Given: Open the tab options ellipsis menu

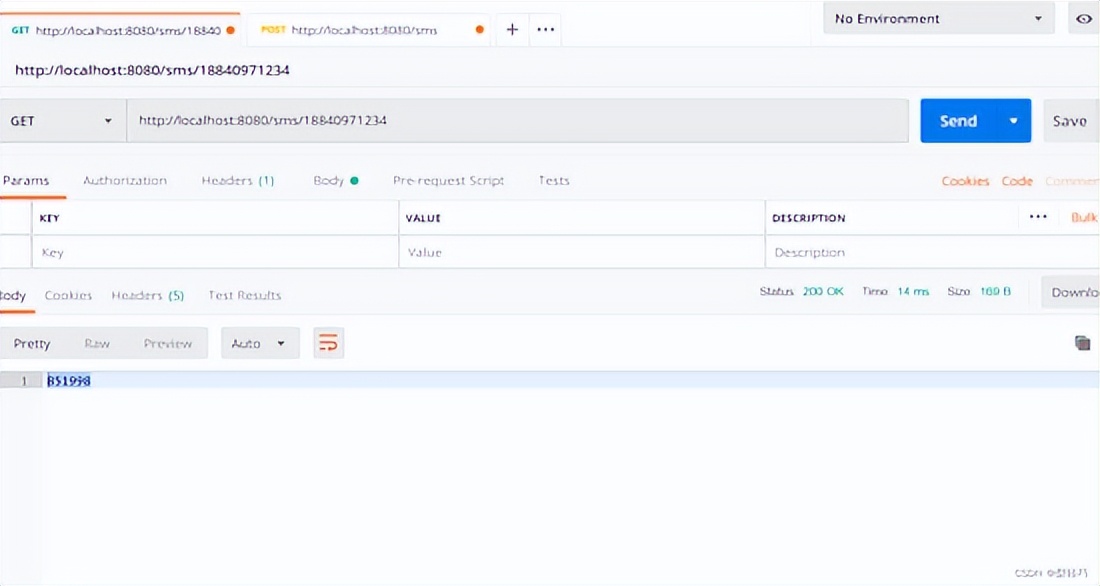Looking at the screenshot, I should click(x=545, y=29).
